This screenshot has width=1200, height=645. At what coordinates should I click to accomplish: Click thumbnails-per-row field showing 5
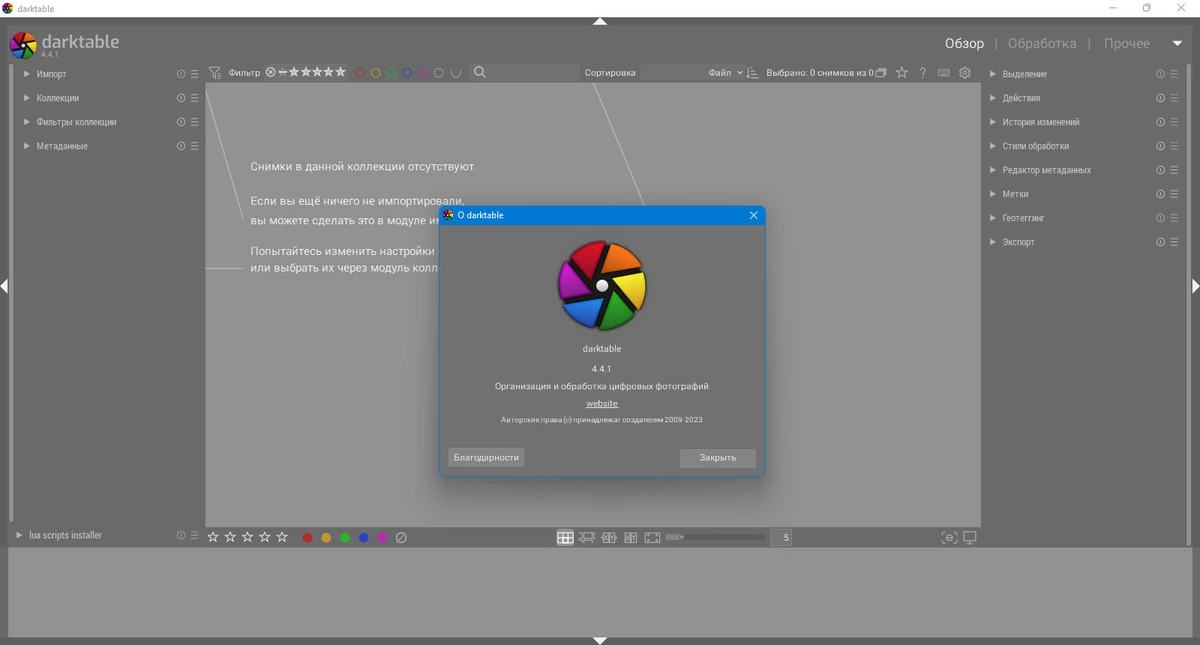tap(781, 538)
